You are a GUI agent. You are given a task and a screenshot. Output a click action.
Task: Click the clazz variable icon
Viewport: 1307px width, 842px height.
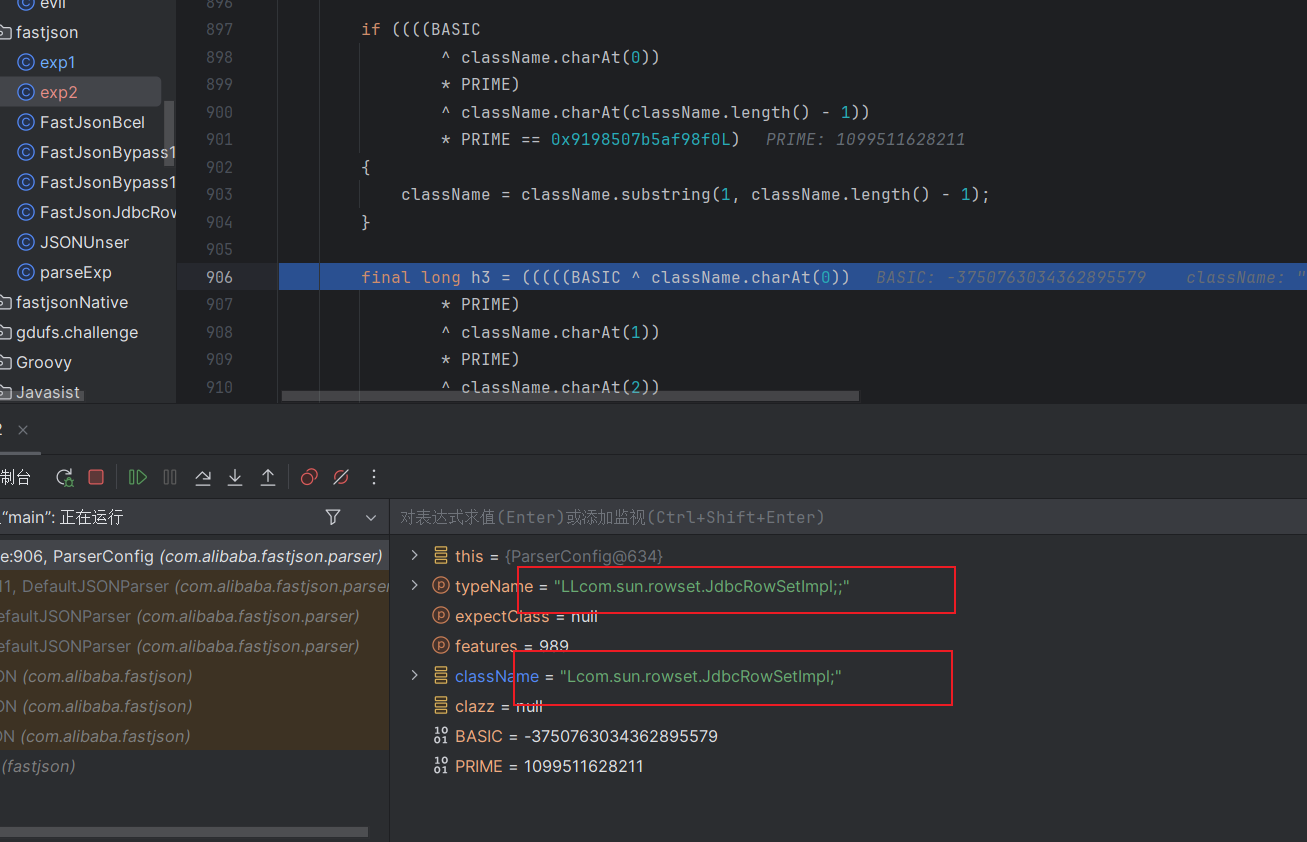click(441, 706)
